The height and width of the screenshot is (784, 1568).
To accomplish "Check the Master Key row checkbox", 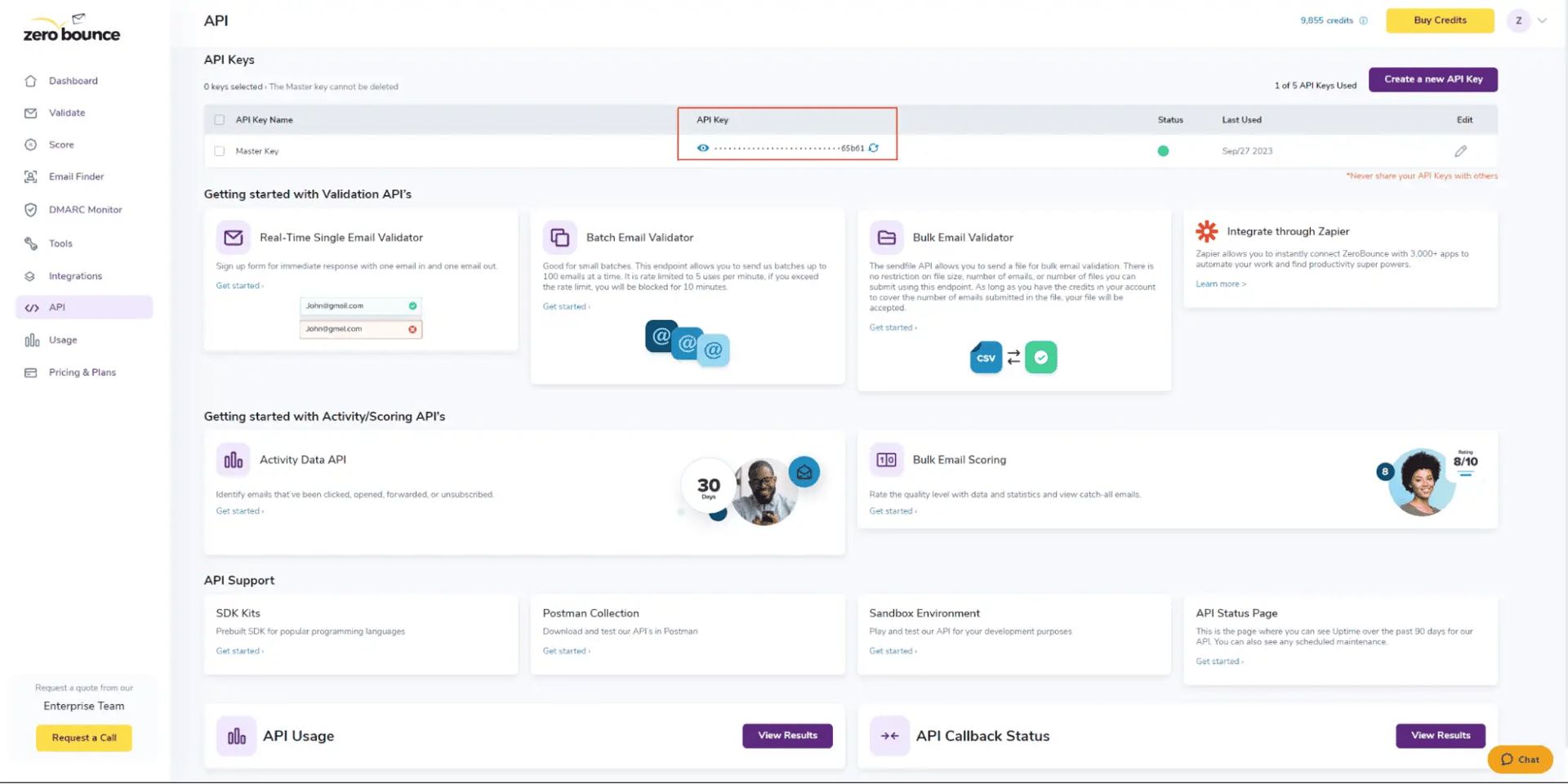I will tap(219, 150).
